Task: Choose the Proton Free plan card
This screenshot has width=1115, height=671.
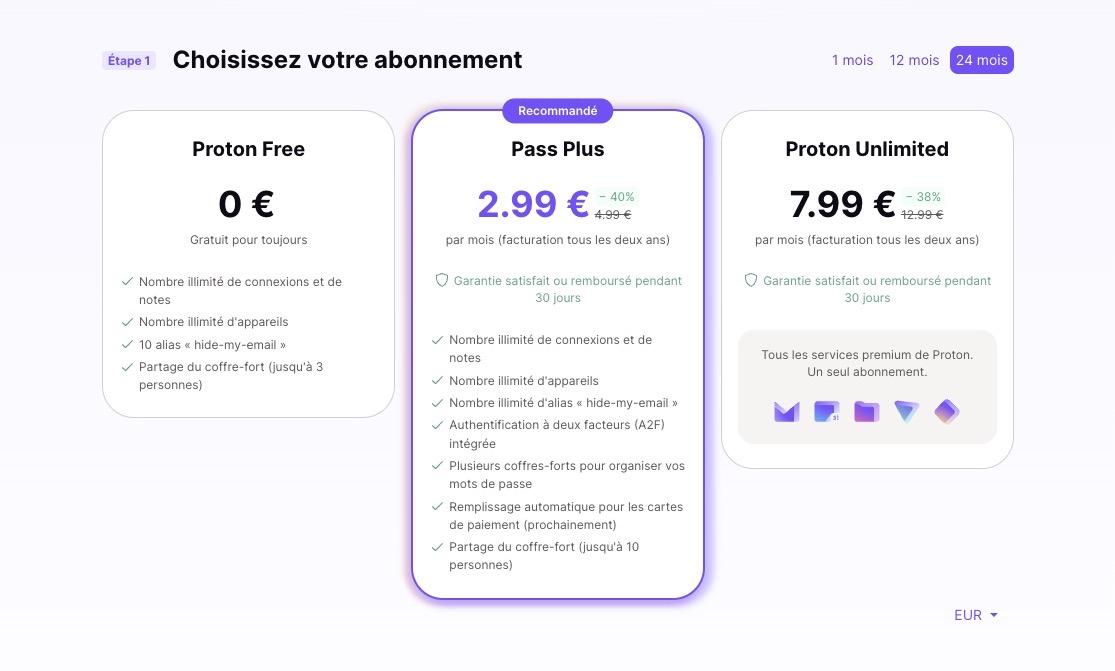Action: coord(248,264)
